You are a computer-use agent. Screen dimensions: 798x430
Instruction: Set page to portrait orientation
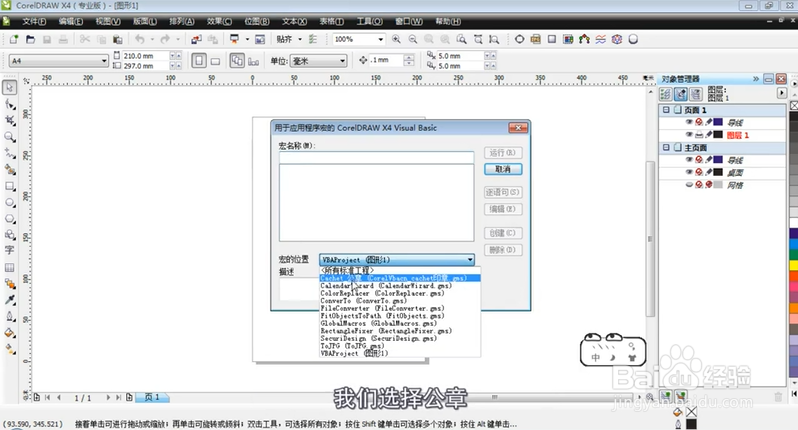tap(199, 61)
